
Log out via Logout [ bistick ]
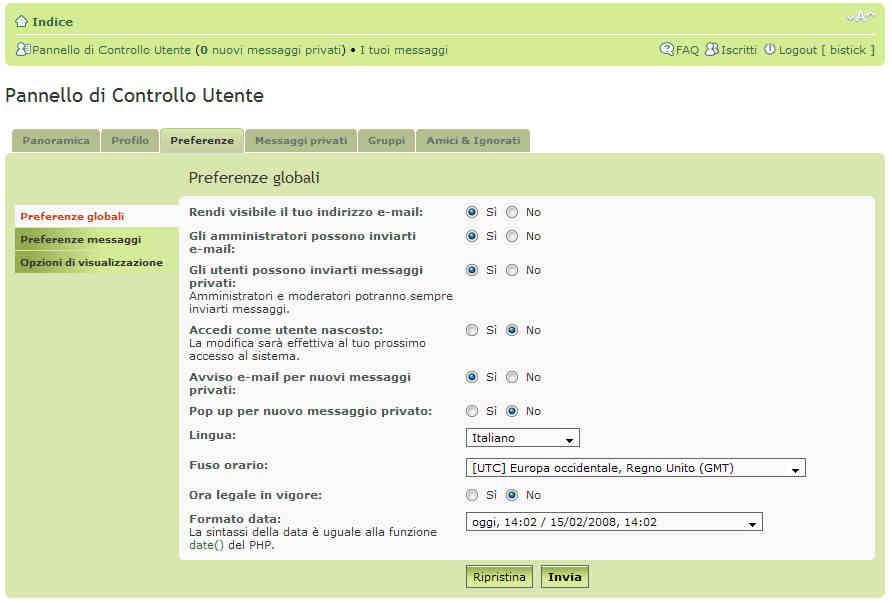click(x=827, y=50)
